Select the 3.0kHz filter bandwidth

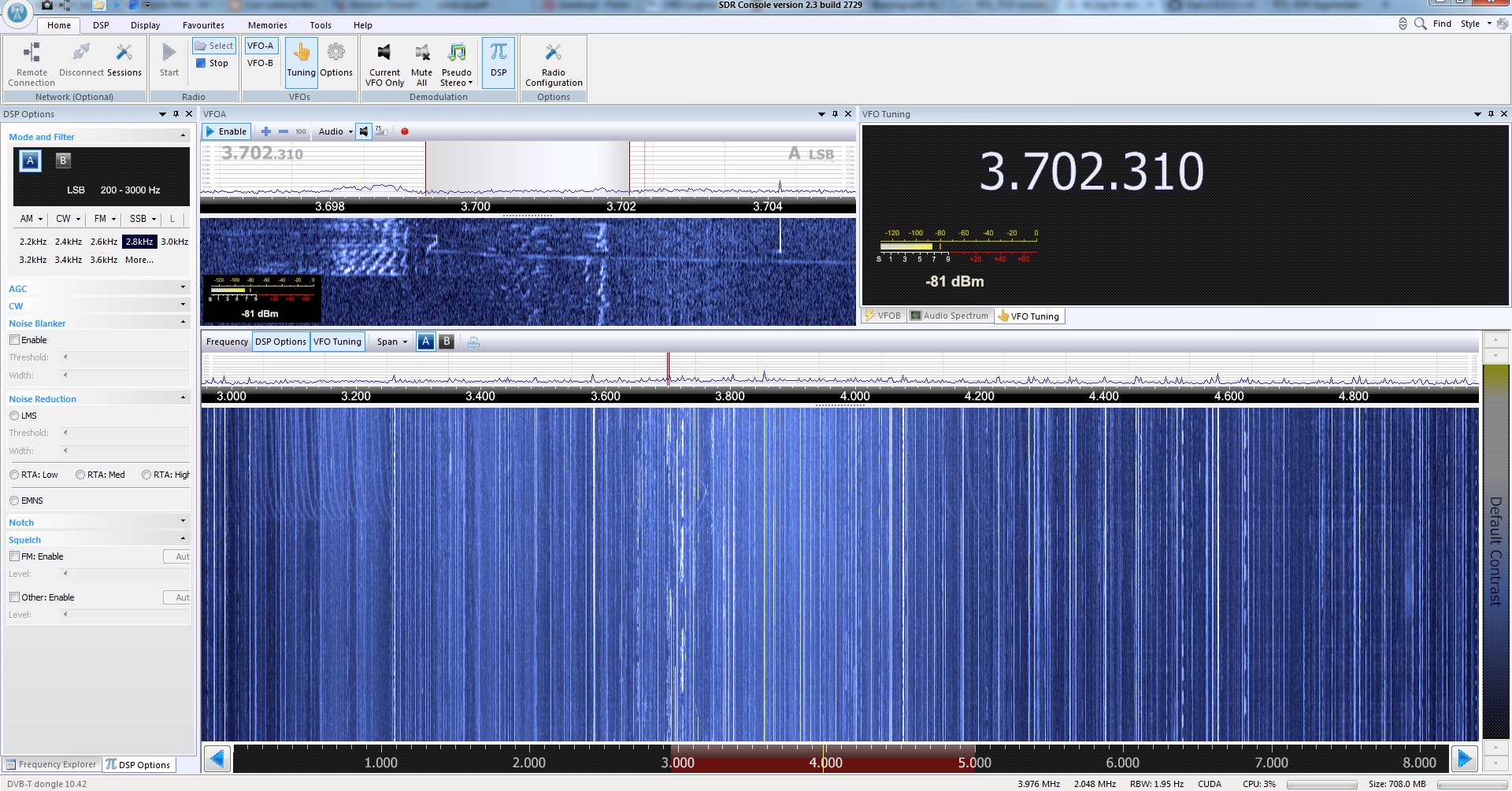coord(174,242)
